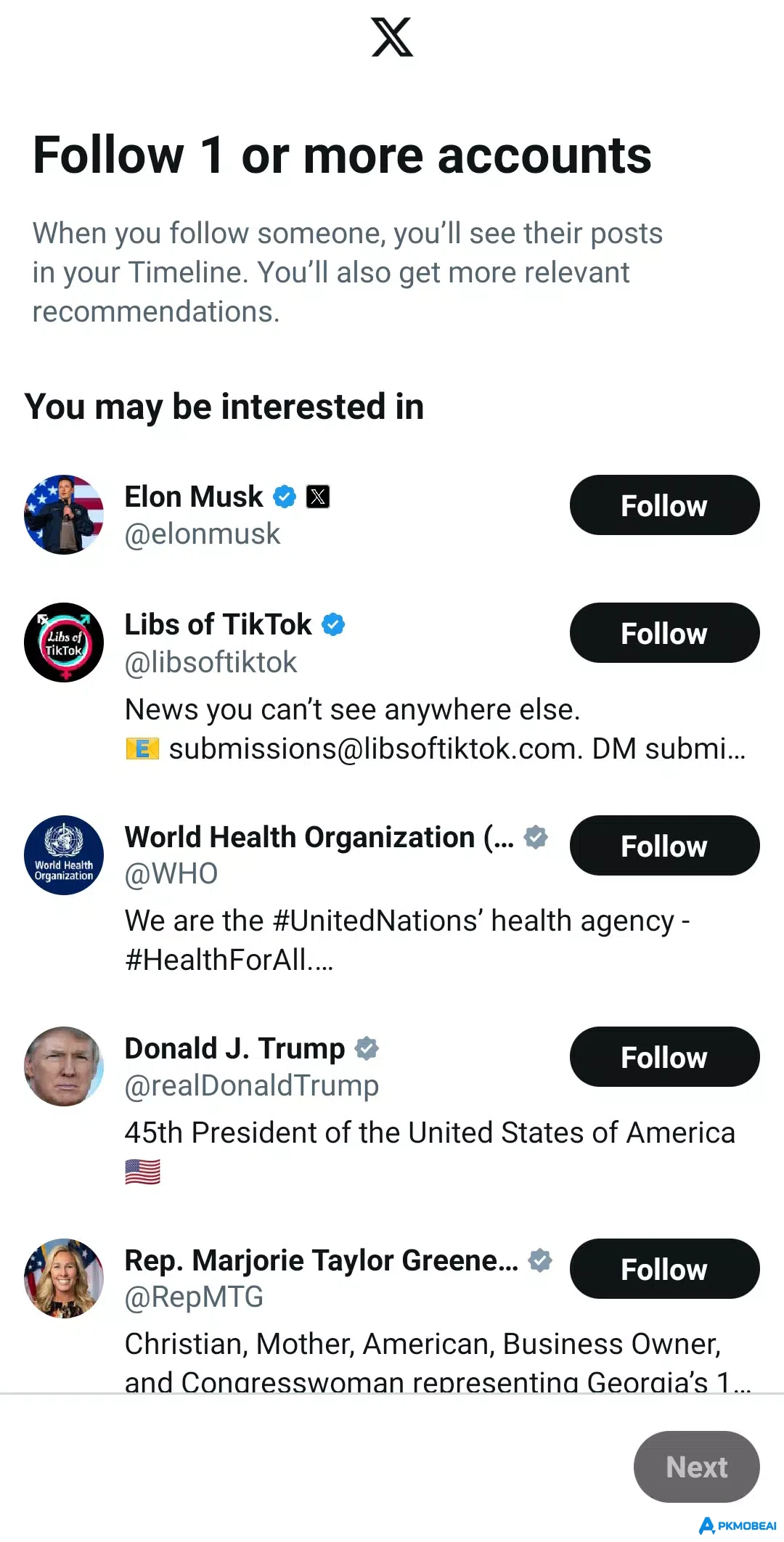Open Libs of TikTok avatar
Image resolution: width=784 pixels, height=1542 pixels.
(x=64, y=642)
